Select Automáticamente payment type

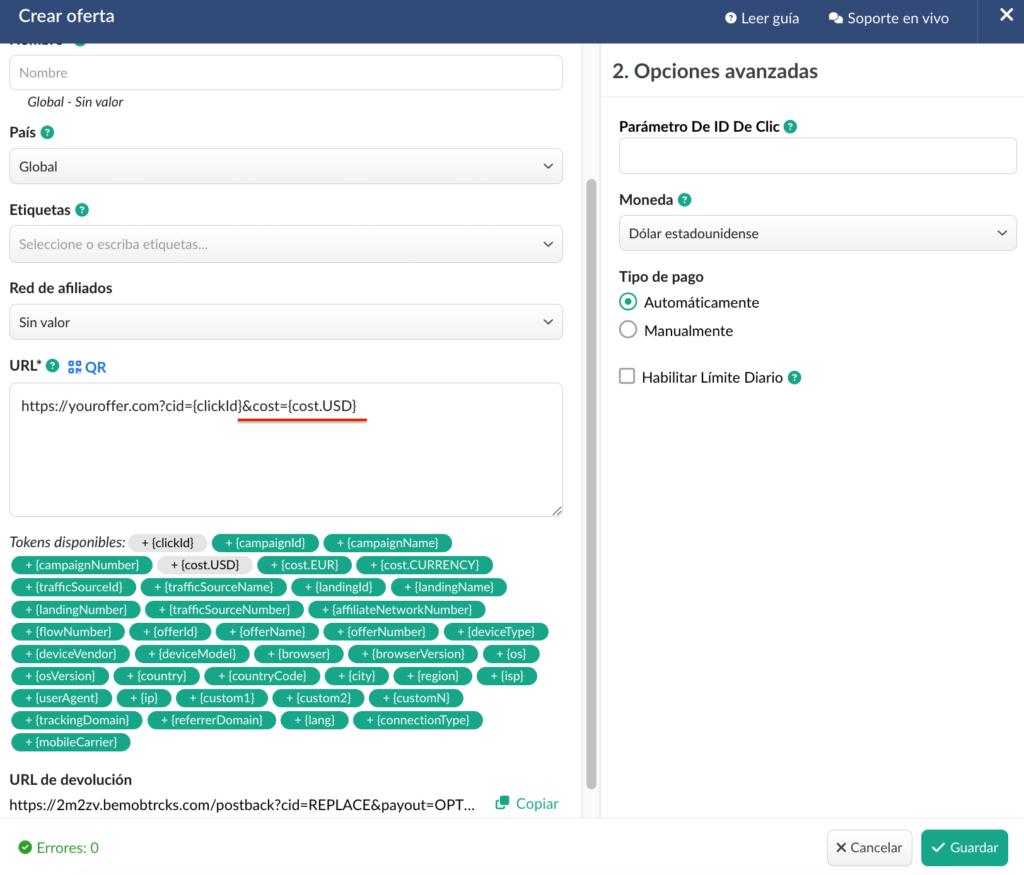click(628, 302)
